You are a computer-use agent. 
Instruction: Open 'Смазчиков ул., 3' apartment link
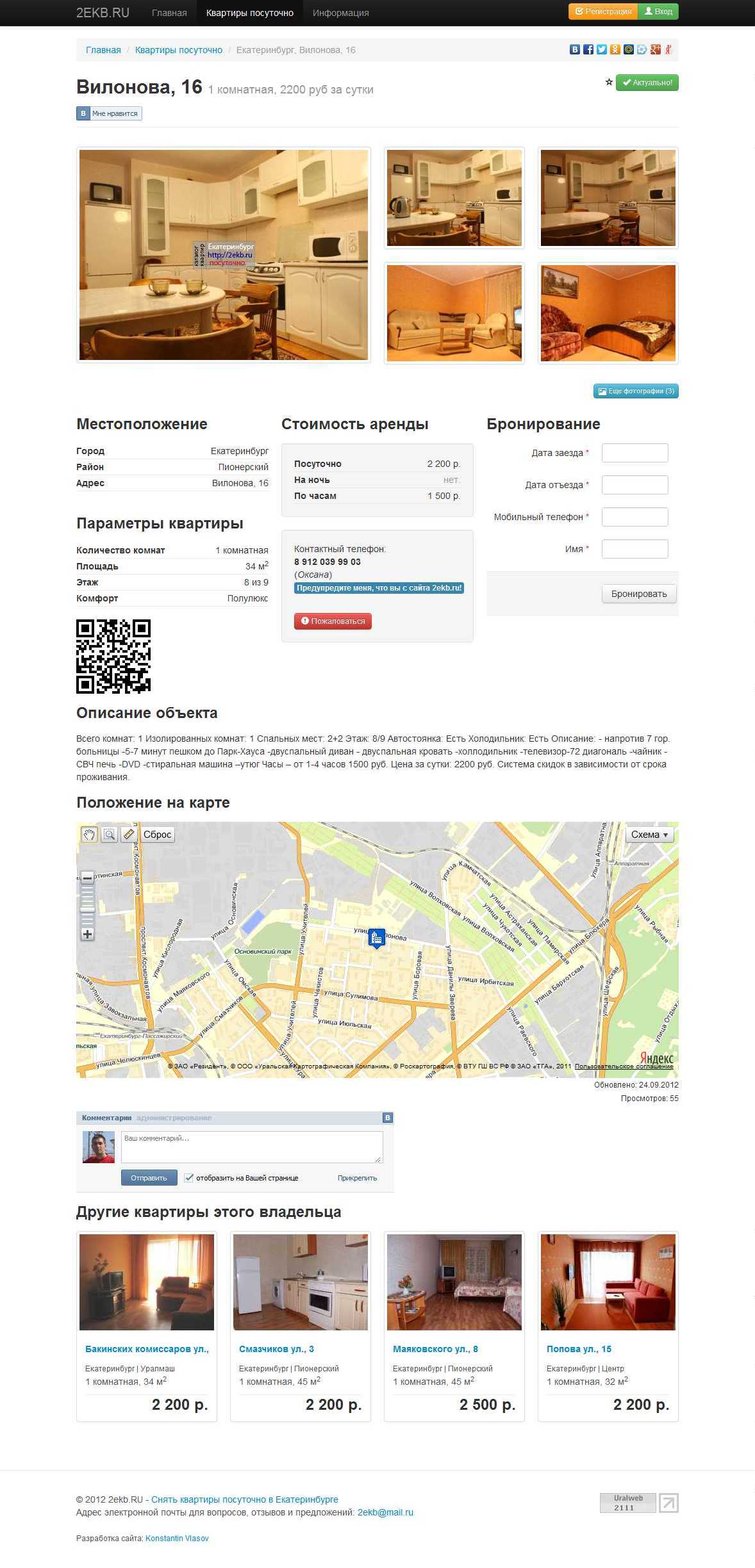pyautogui.click(x=276, y=1349)
